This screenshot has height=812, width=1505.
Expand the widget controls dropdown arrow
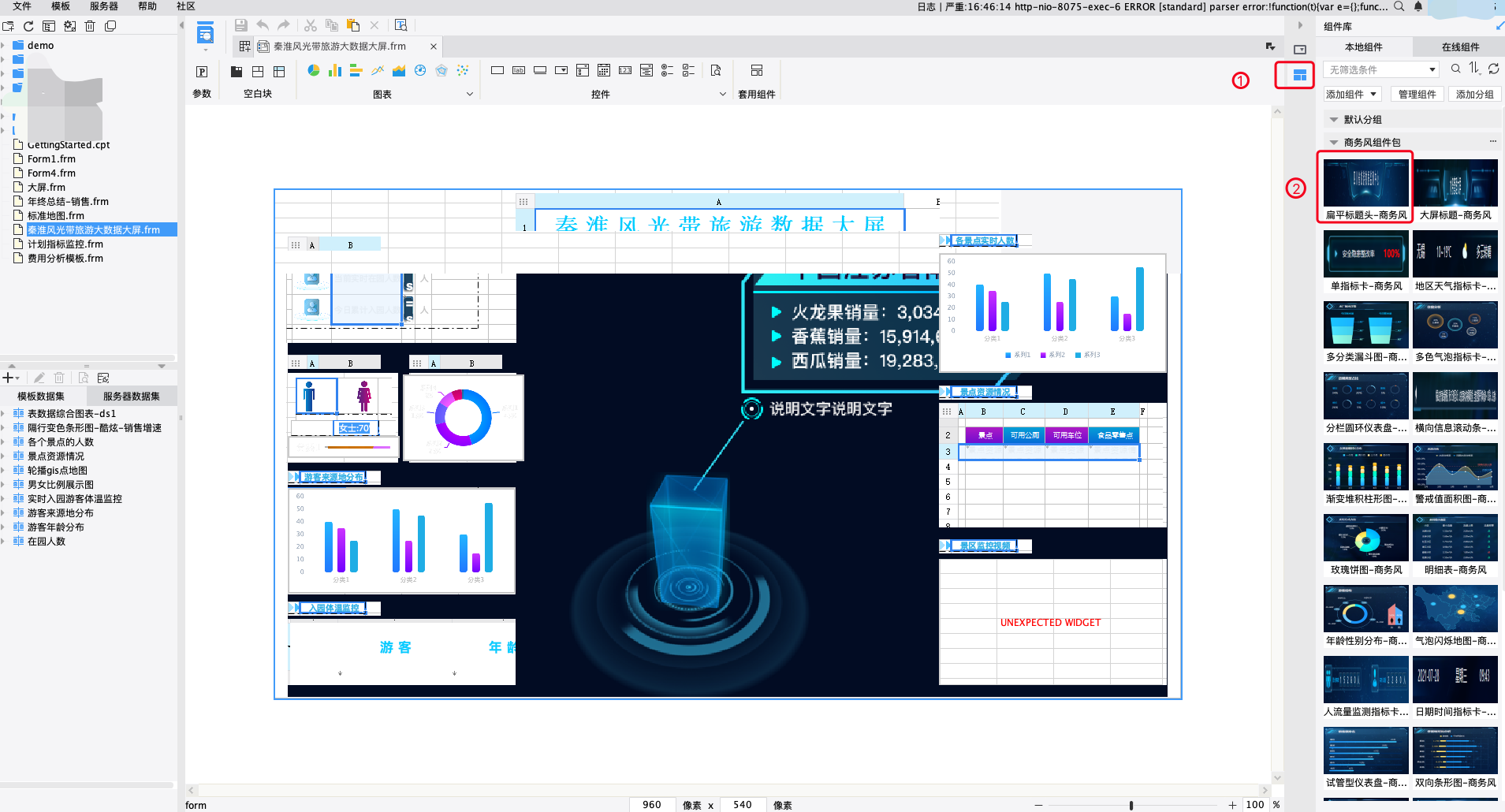[723, 95]
